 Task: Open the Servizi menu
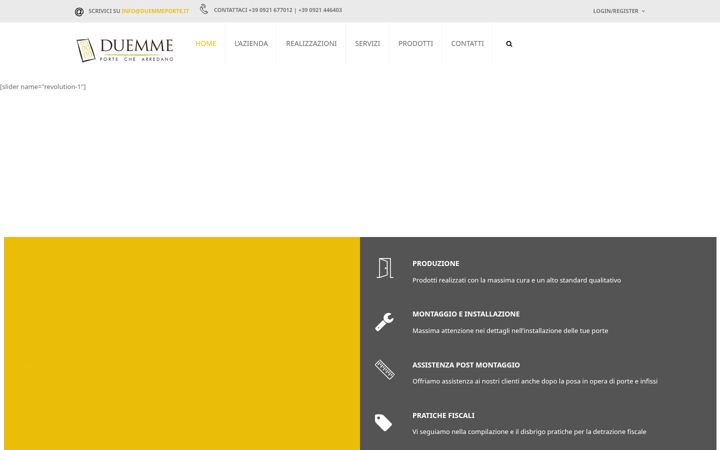click(367, 44)
